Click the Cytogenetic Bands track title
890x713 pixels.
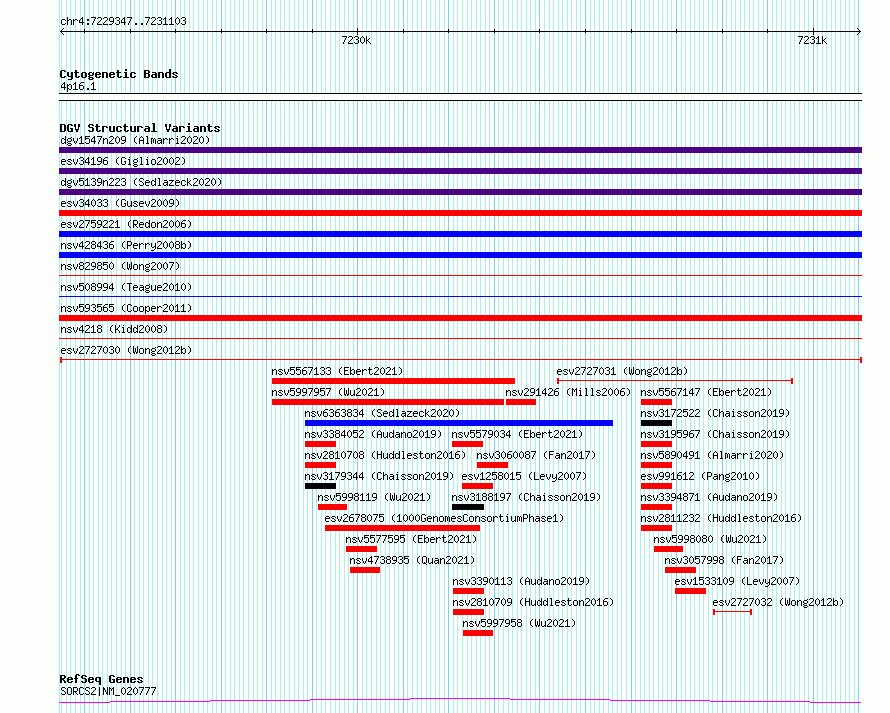(119, 74)
